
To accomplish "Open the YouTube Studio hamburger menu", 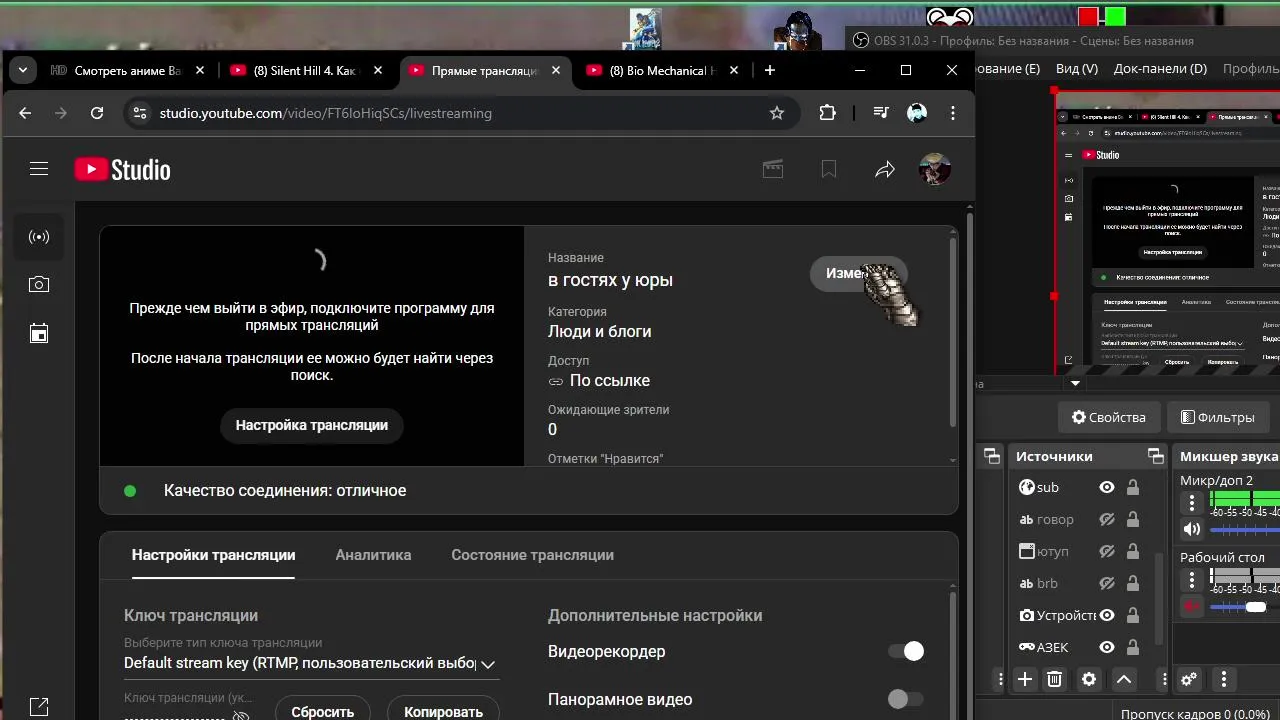I will click(x=39, y=169).
